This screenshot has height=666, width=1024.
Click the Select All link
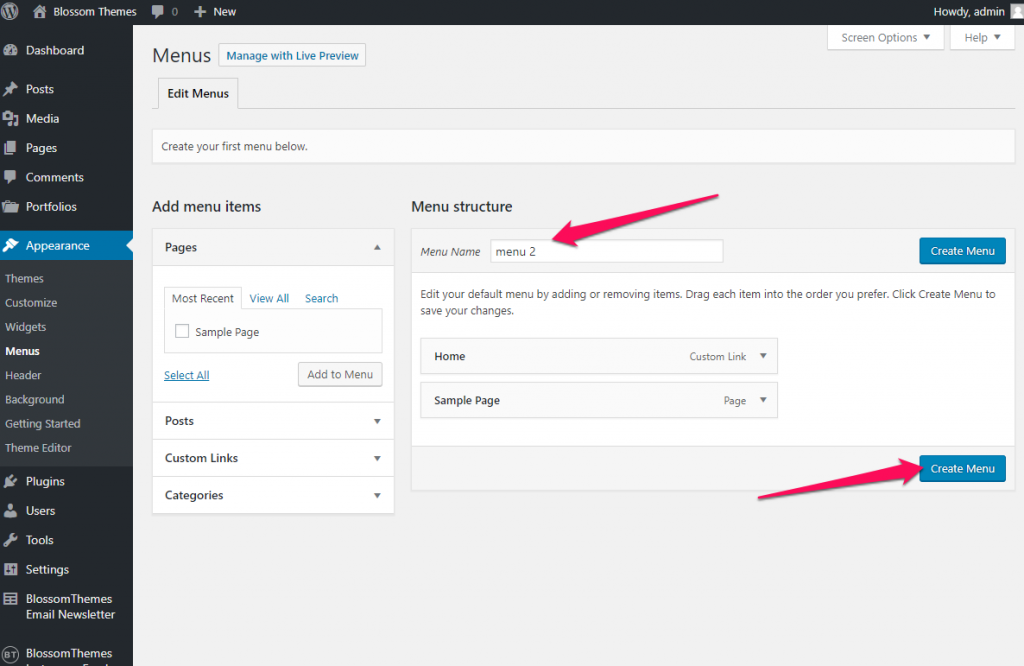tap(186, 375)
